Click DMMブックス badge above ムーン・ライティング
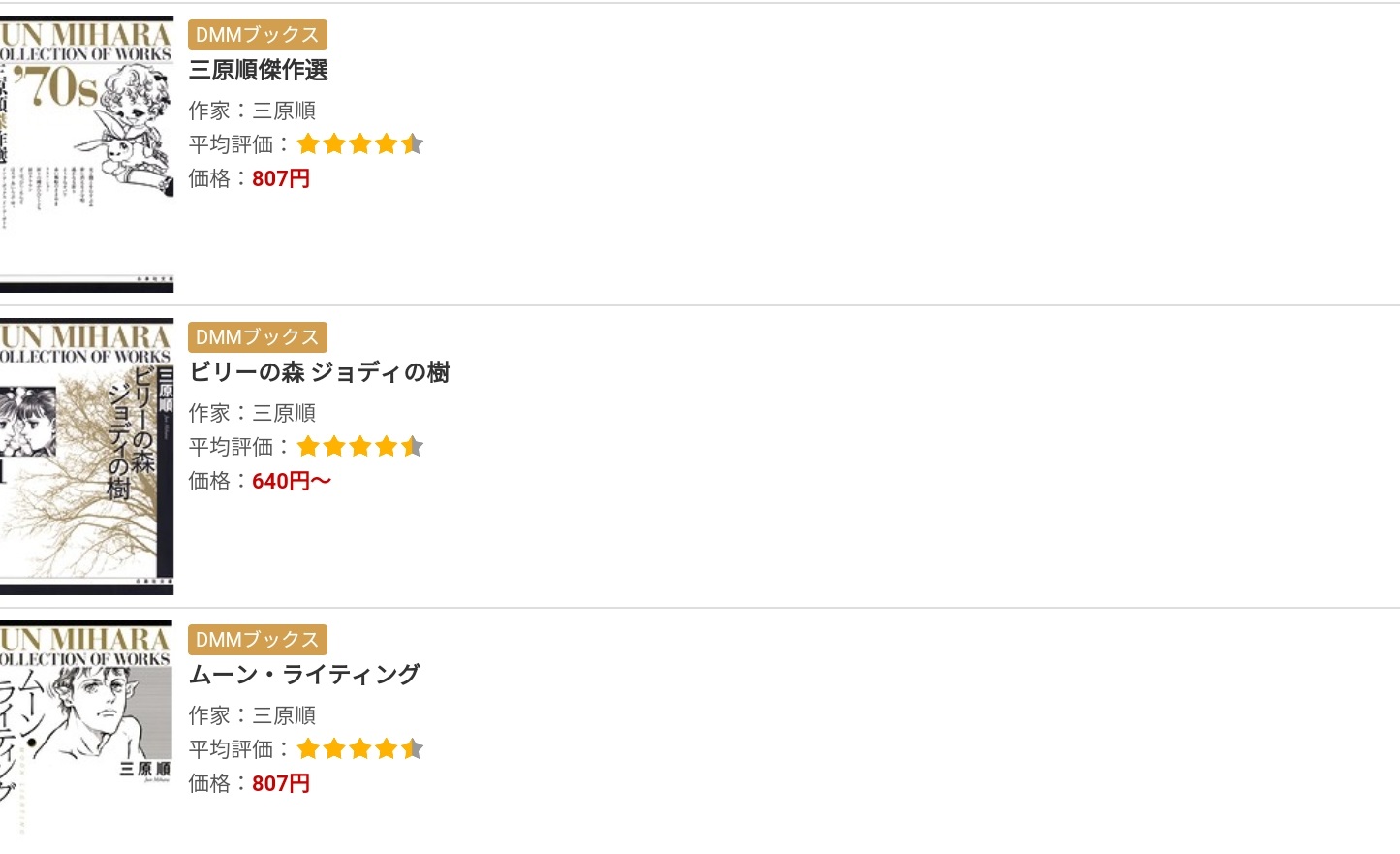 [257, 640]
